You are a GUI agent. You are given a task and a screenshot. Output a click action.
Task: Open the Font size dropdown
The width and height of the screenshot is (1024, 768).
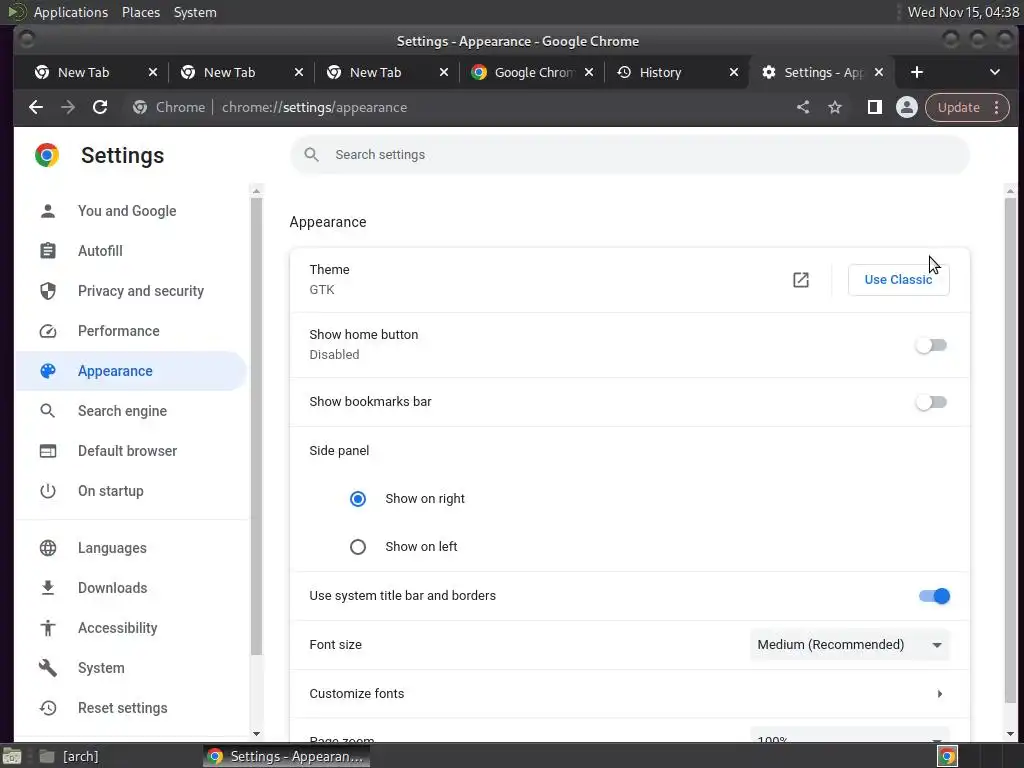(x=850, y=645)
